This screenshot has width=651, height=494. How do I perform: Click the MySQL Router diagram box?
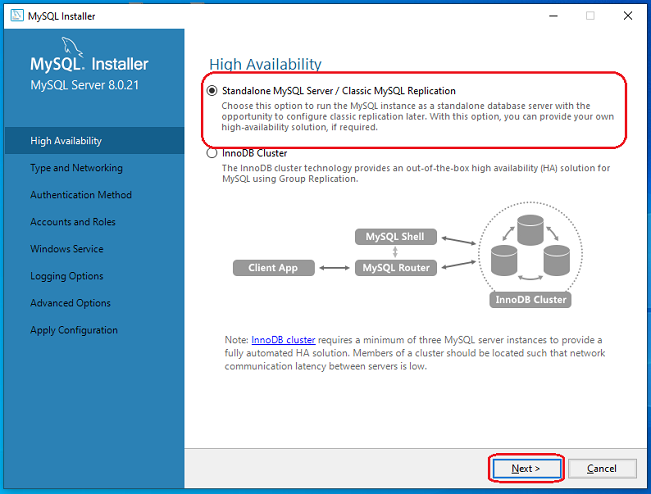tap(396, 268)
